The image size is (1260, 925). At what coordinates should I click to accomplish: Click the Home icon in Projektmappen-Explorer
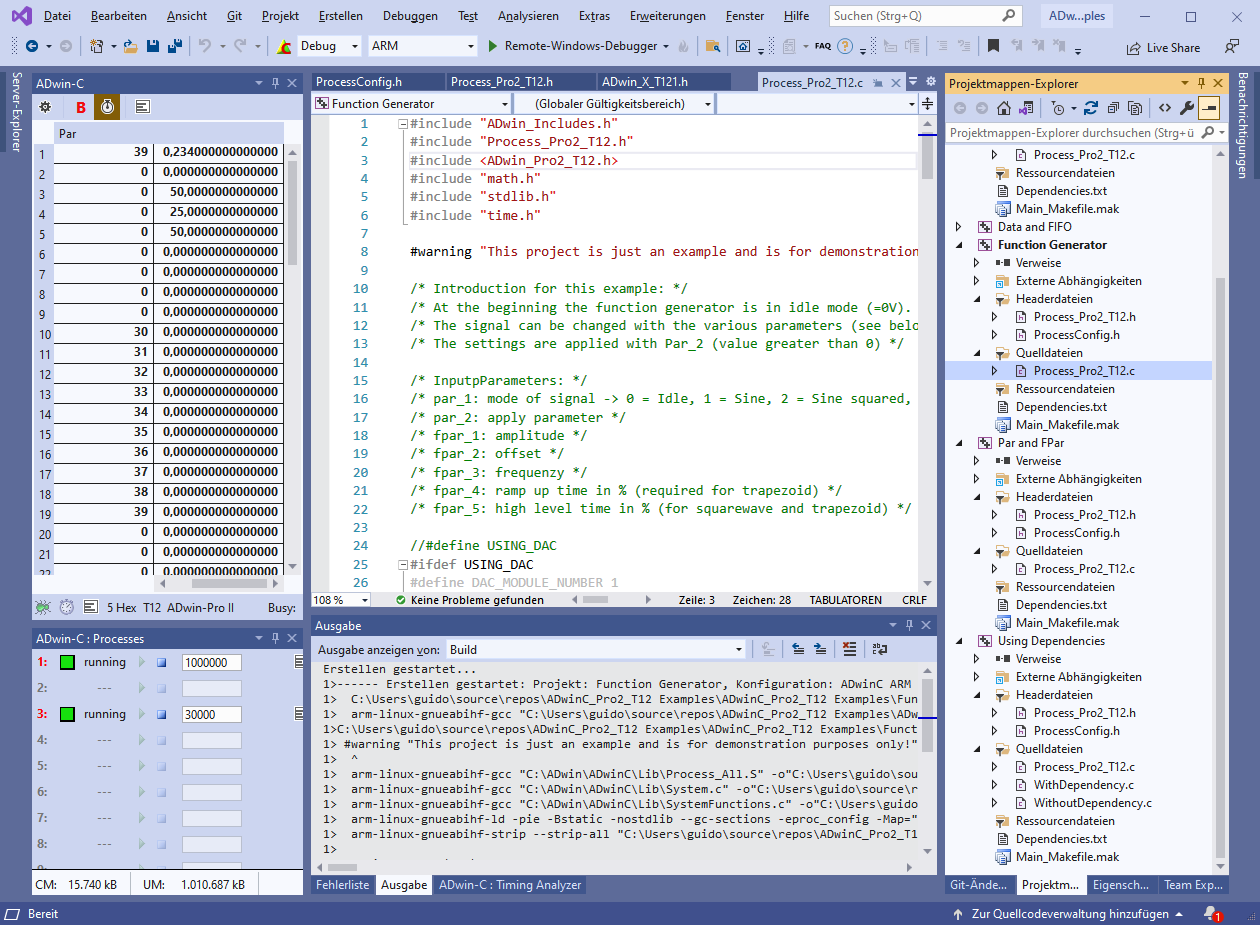pyautogui.click(x=1004, y=108)
